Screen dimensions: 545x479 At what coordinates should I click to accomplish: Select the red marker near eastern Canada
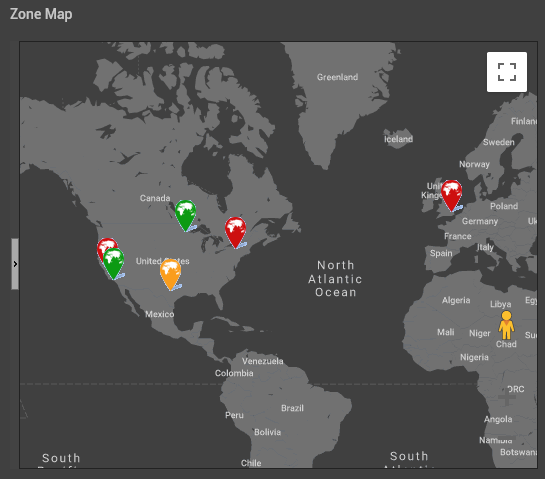click(236, 233)
